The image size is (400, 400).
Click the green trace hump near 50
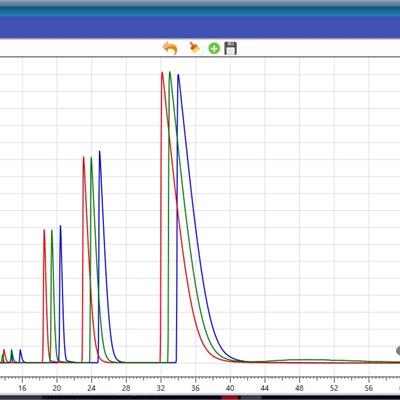tap(308, 360)
